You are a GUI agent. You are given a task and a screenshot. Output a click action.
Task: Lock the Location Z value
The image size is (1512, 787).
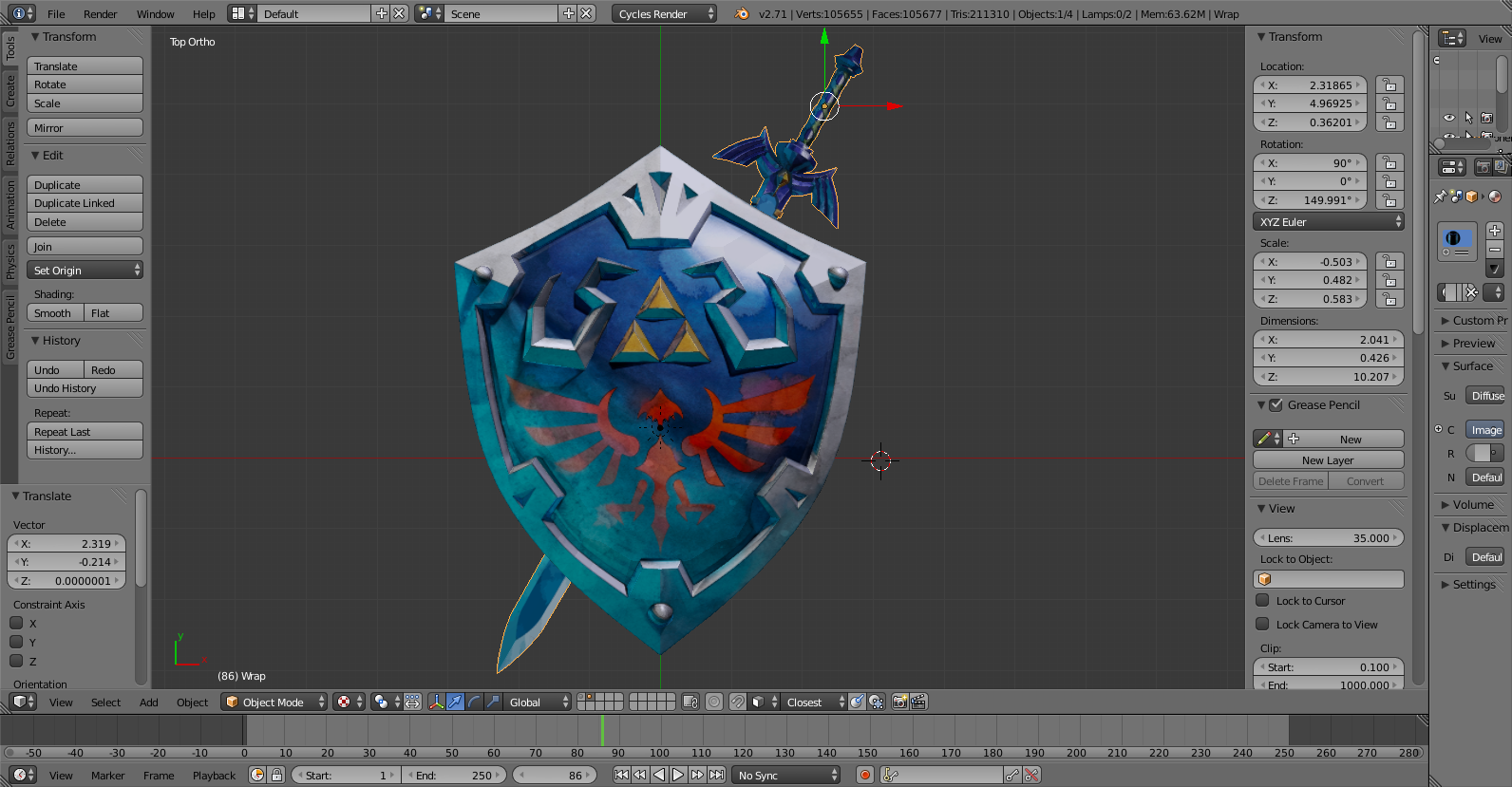pos(1389,122)
